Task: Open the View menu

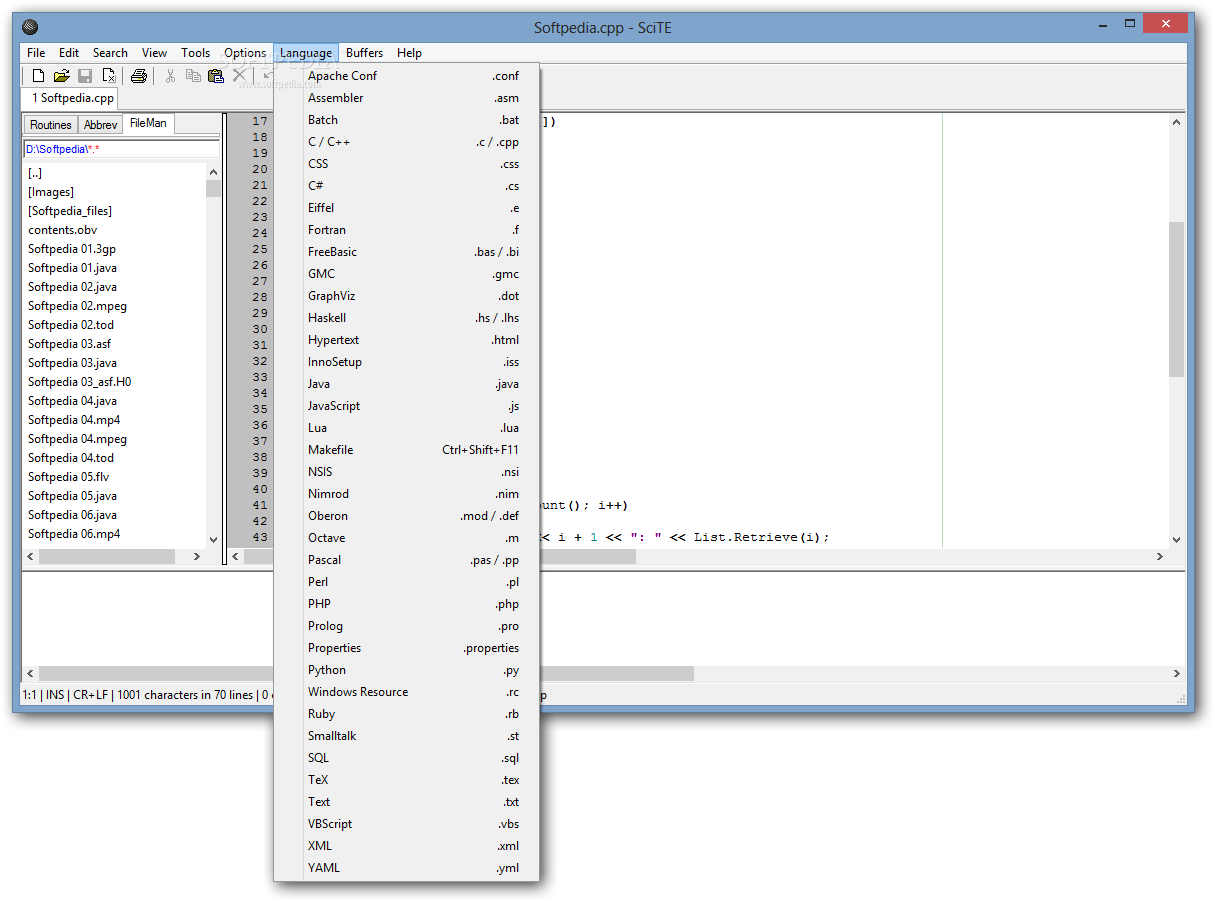Action: tap(154, 53)
